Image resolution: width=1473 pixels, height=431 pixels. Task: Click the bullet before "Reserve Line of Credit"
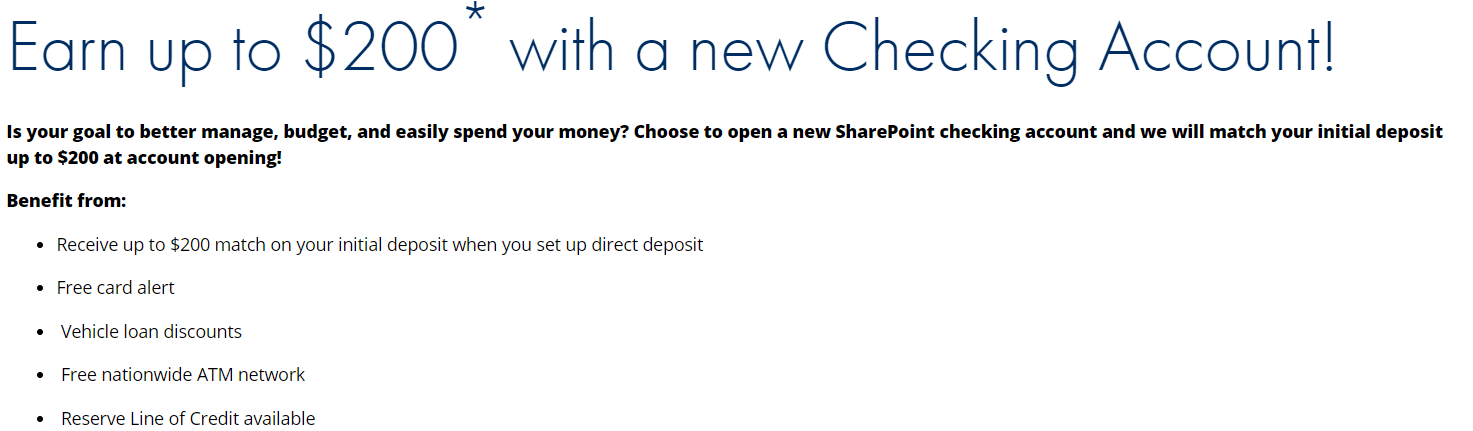click(x=40, y=420)
